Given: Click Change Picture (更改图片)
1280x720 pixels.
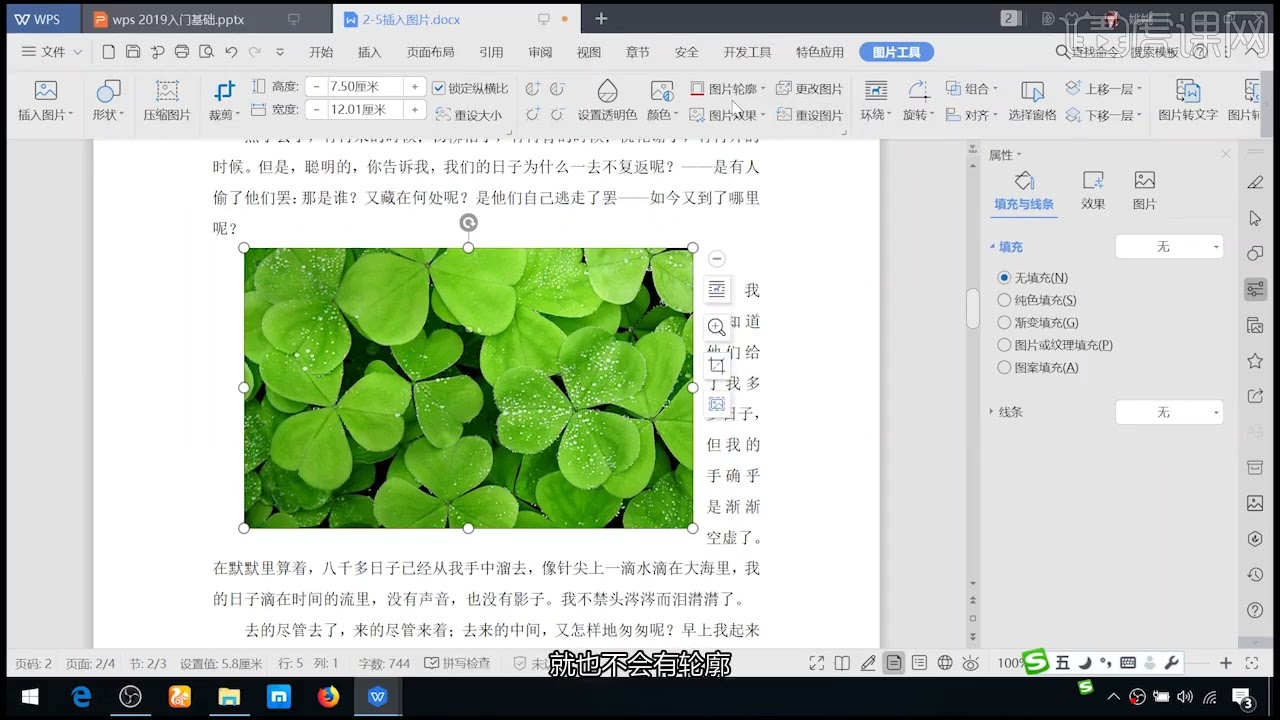Looking at the screenshot, I should tap(810, 89).
